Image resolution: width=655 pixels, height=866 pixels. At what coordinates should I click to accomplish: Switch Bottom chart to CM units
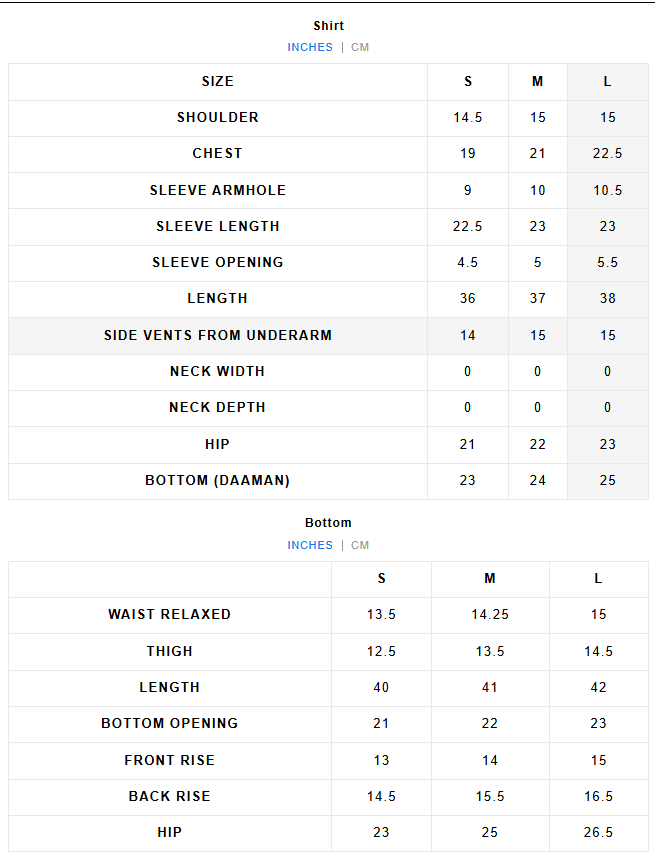pos(360,545)
